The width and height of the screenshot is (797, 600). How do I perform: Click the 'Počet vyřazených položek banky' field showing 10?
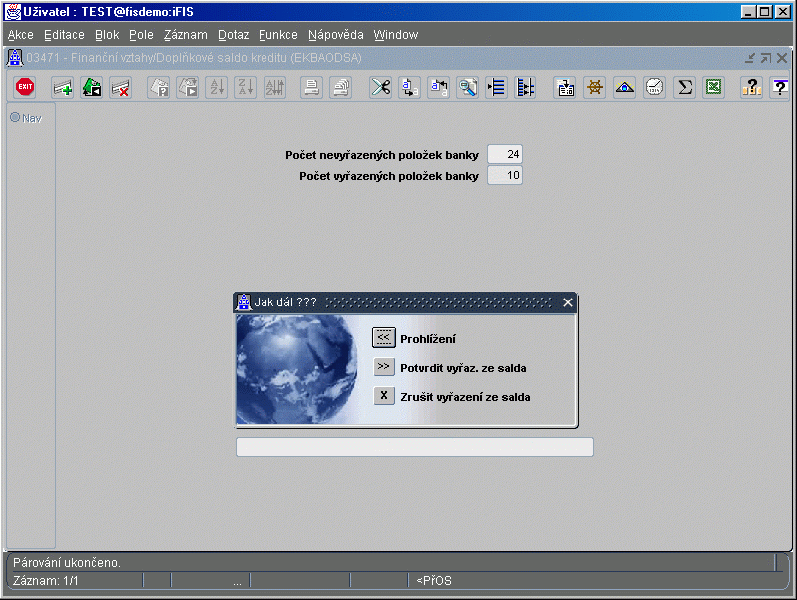[x=505, y=175]
